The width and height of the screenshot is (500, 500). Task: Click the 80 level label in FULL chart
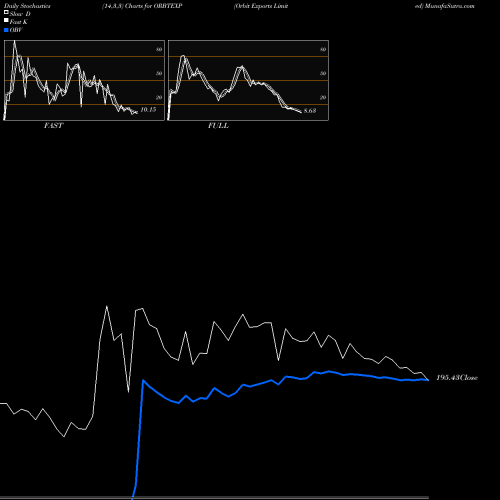tap(323, 49)
